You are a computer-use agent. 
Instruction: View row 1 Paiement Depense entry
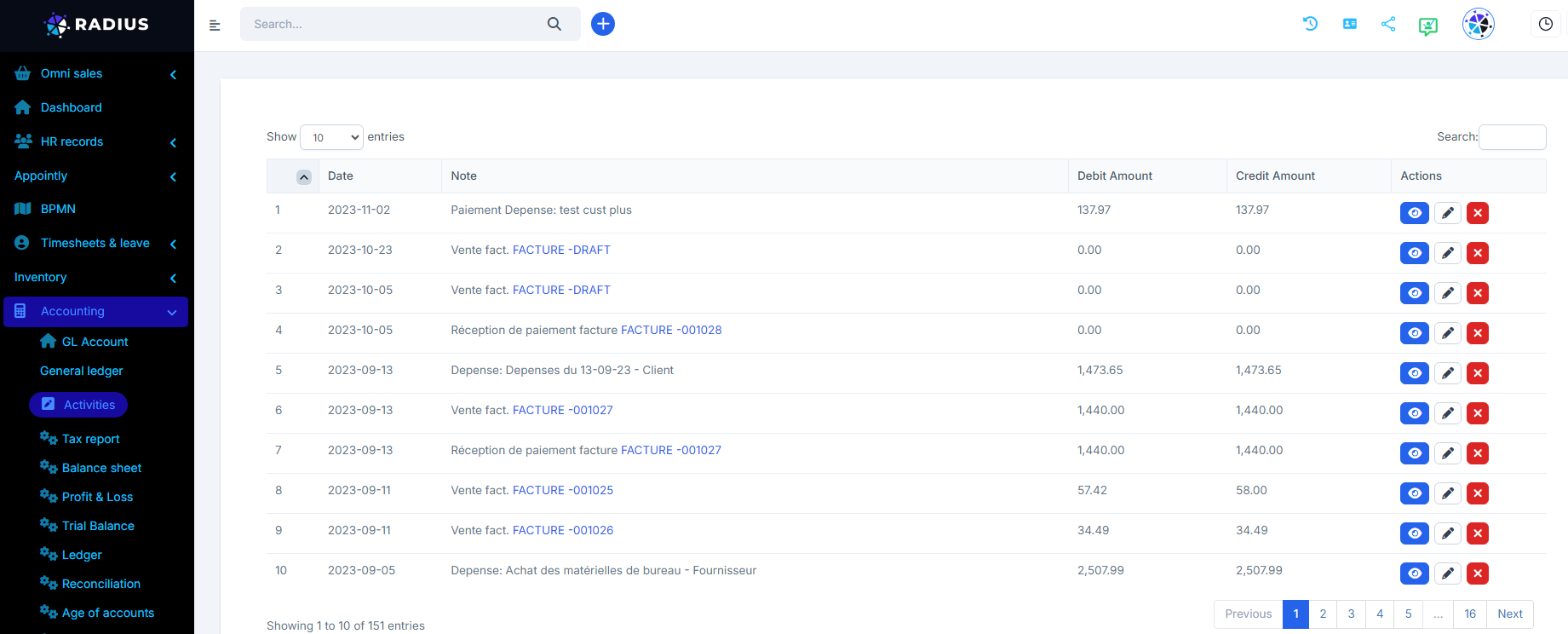(1415, 213)
